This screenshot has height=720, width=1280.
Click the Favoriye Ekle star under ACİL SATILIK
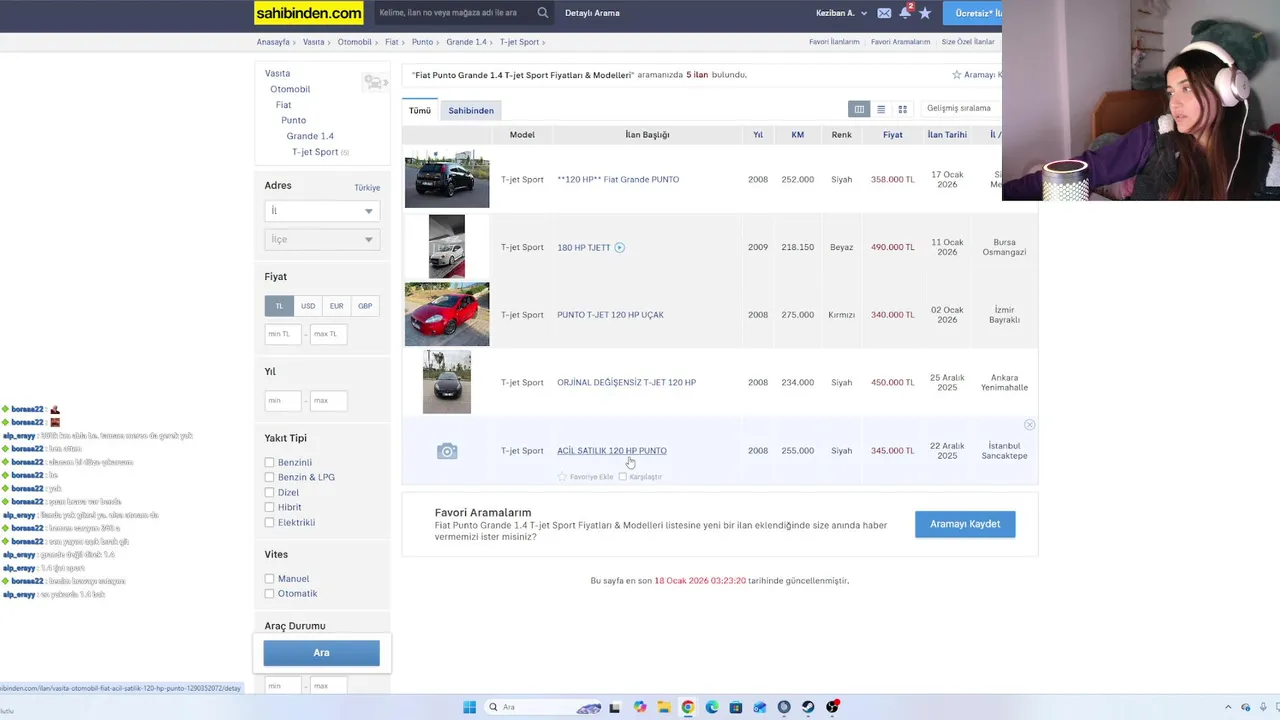(x=562, y=477)
